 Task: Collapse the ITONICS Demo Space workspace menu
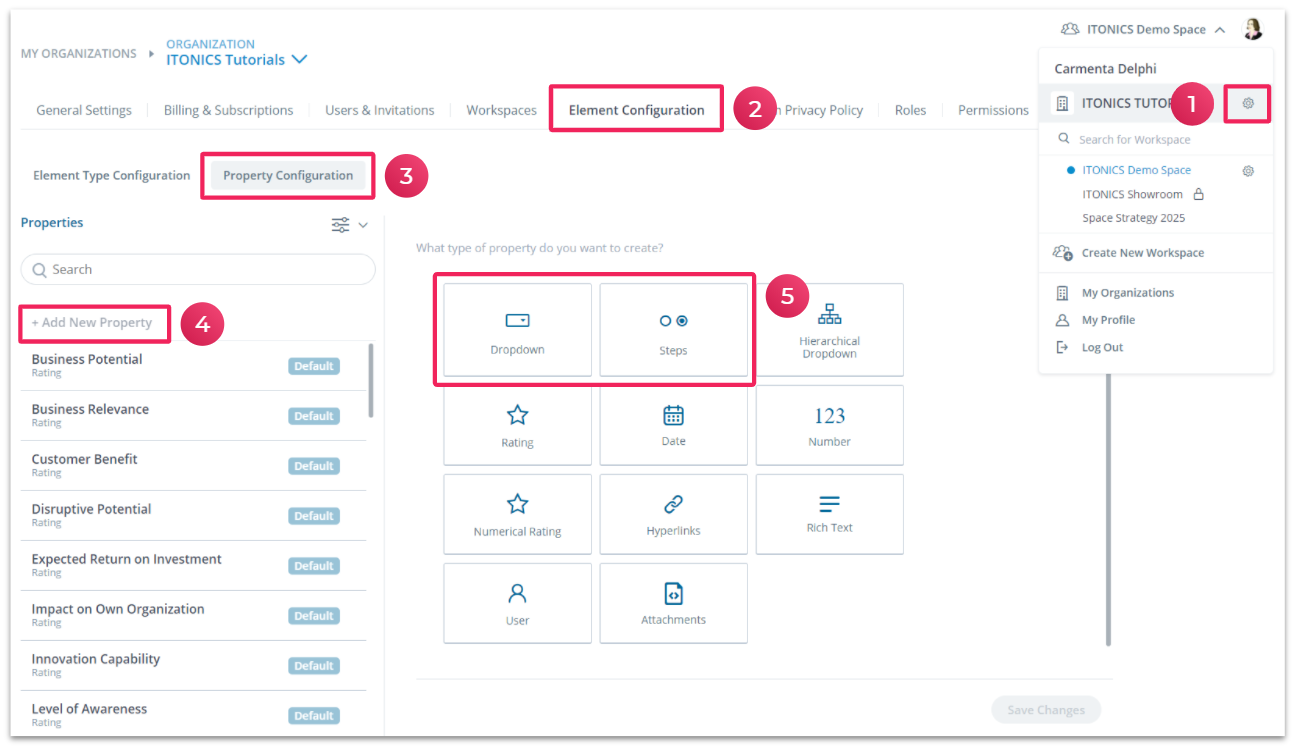pyautogui.click(x=1220, y=30)
